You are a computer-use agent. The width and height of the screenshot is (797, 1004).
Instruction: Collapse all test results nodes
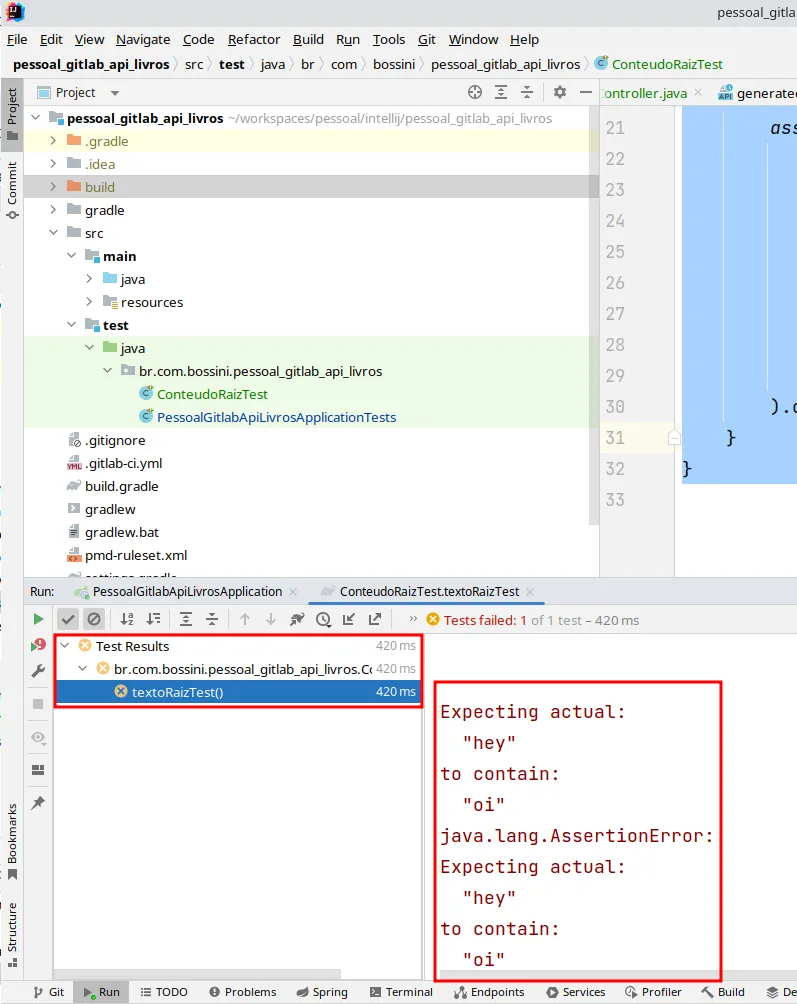click(212, 619)
